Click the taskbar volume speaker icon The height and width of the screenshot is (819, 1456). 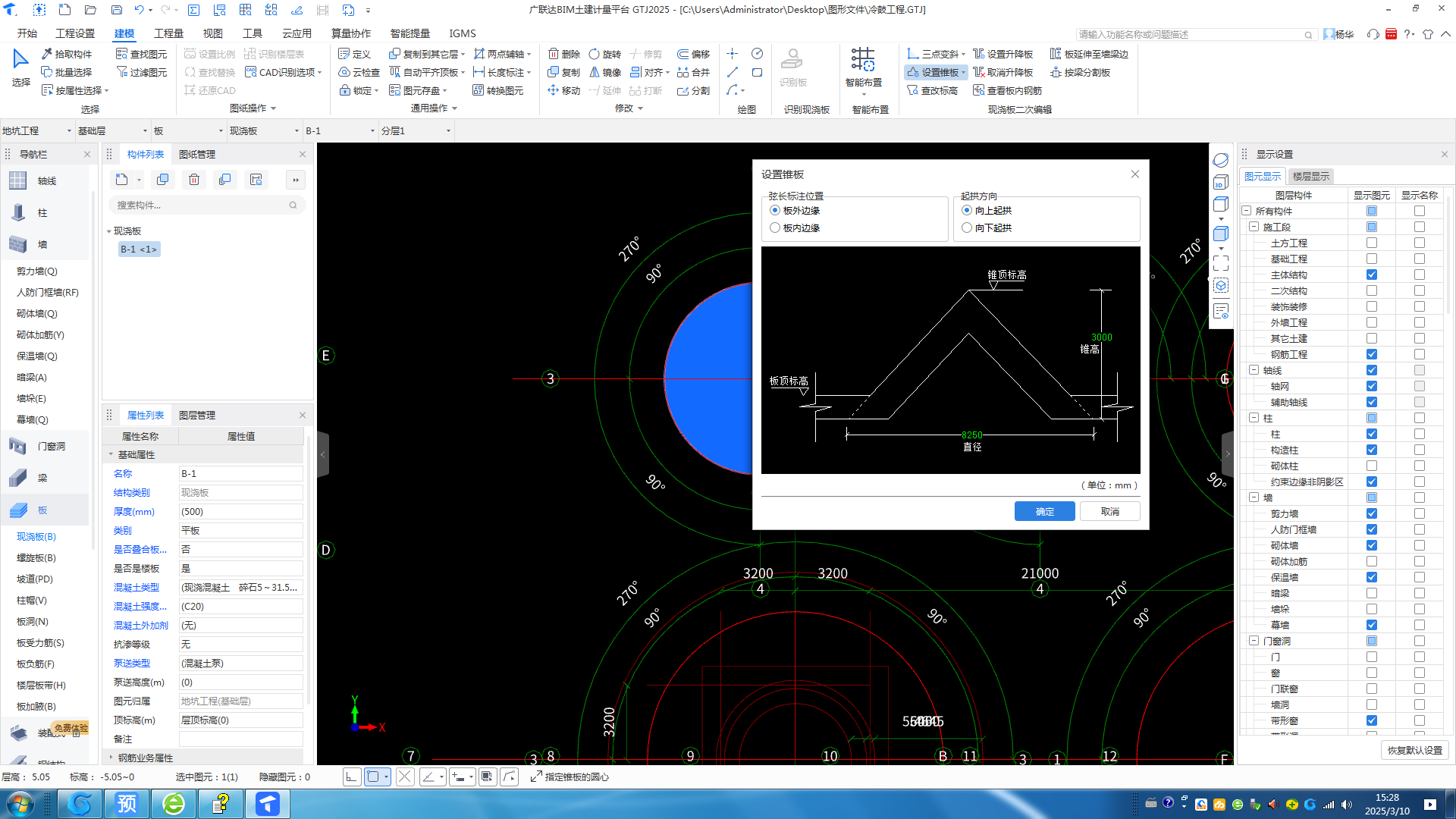(1346, 805)
